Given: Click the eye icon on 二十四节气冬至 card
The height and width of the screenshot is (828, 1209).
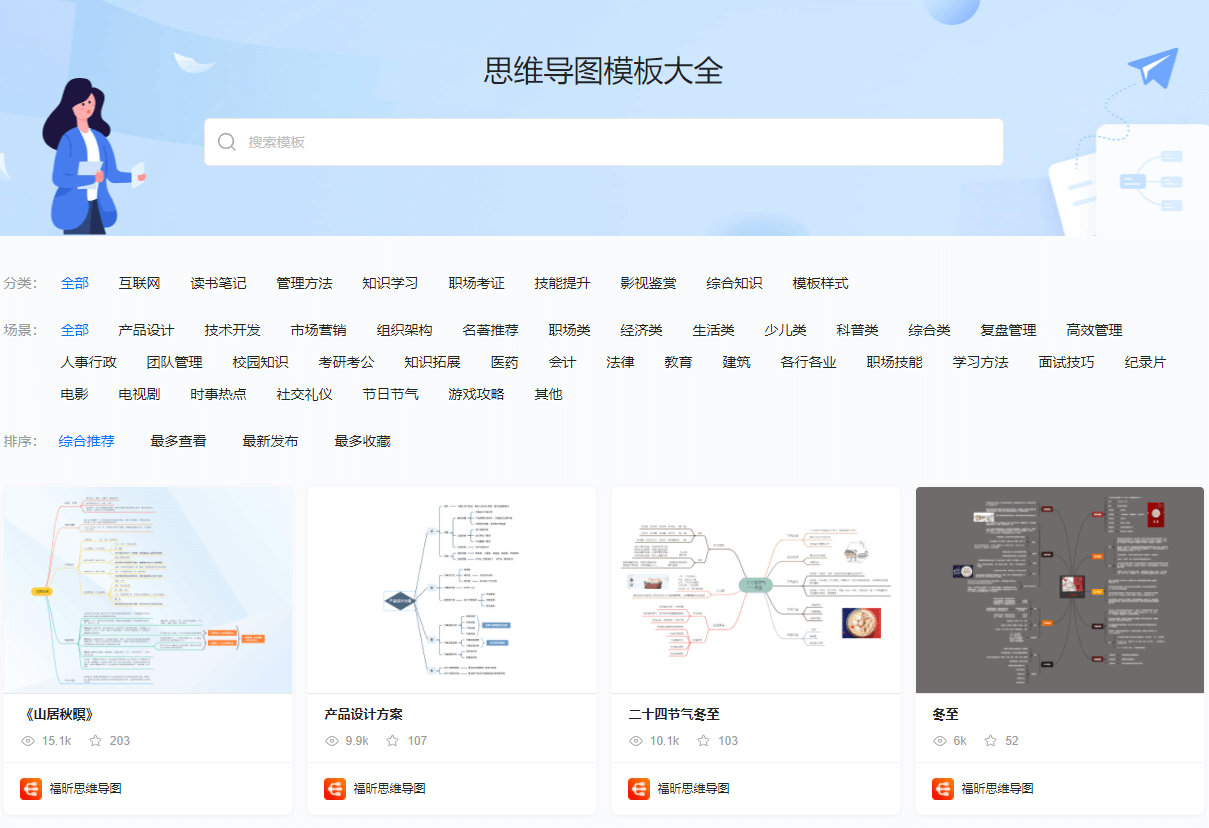Looking at the screenshot, I should [x=636, y=741].
